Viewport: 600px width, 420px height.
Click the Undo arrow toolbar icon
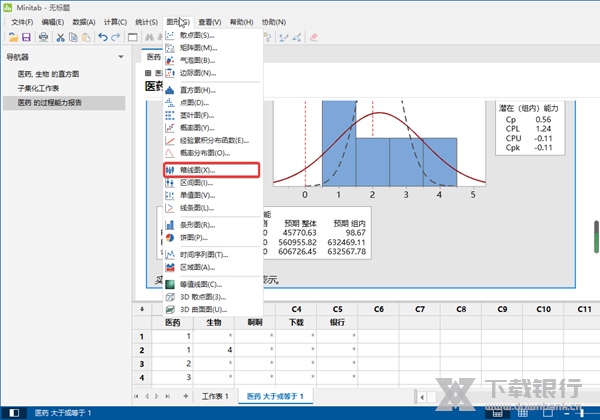103,37
